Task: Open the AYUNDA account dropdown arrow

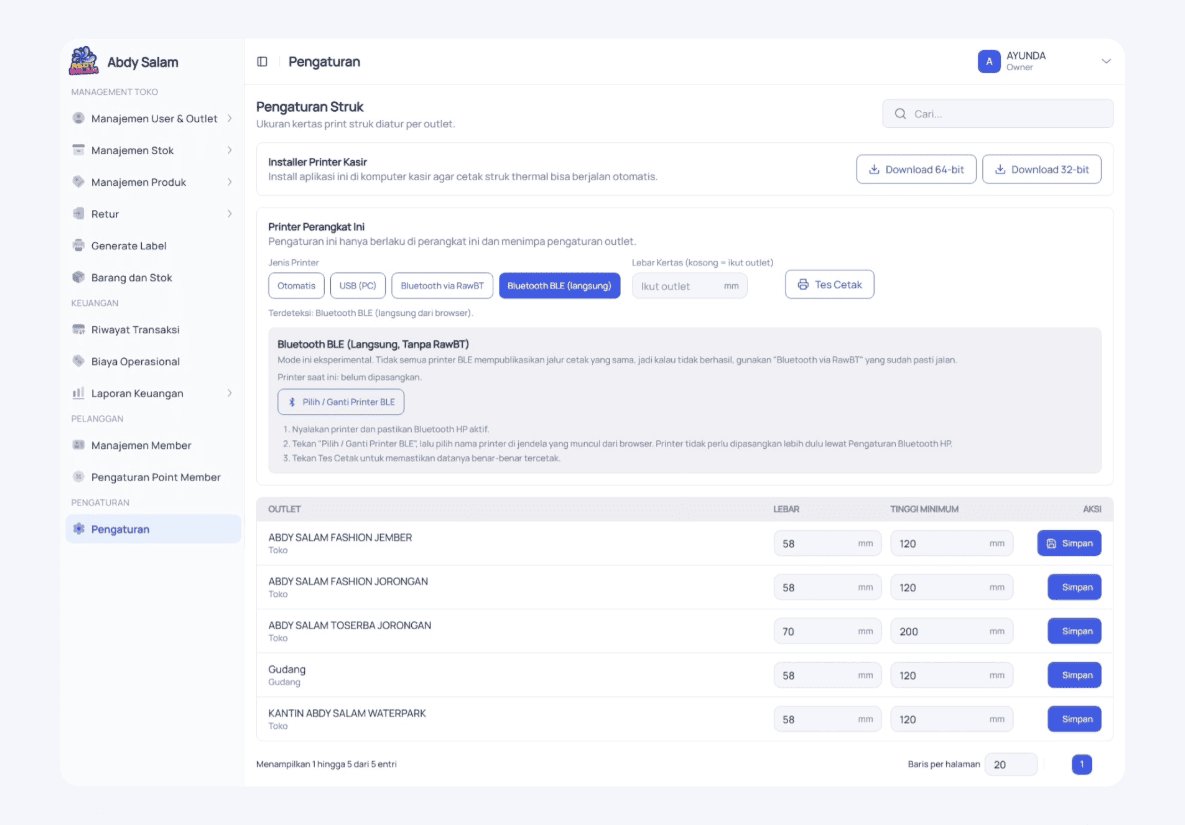Action: [x=1106, y=61]
